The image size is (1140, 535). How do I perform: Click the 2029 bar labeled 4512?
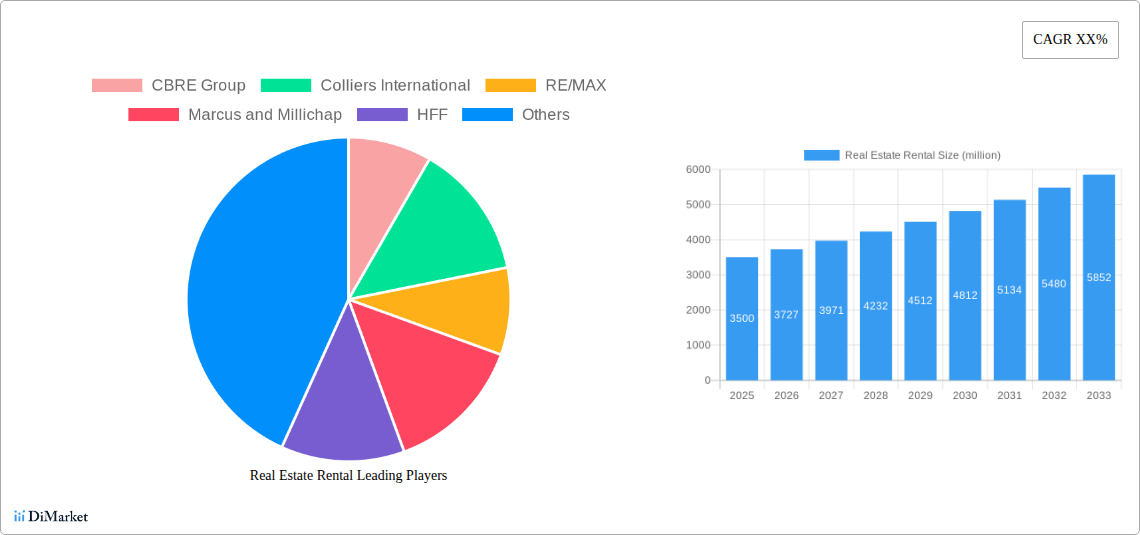coord(920,300)
